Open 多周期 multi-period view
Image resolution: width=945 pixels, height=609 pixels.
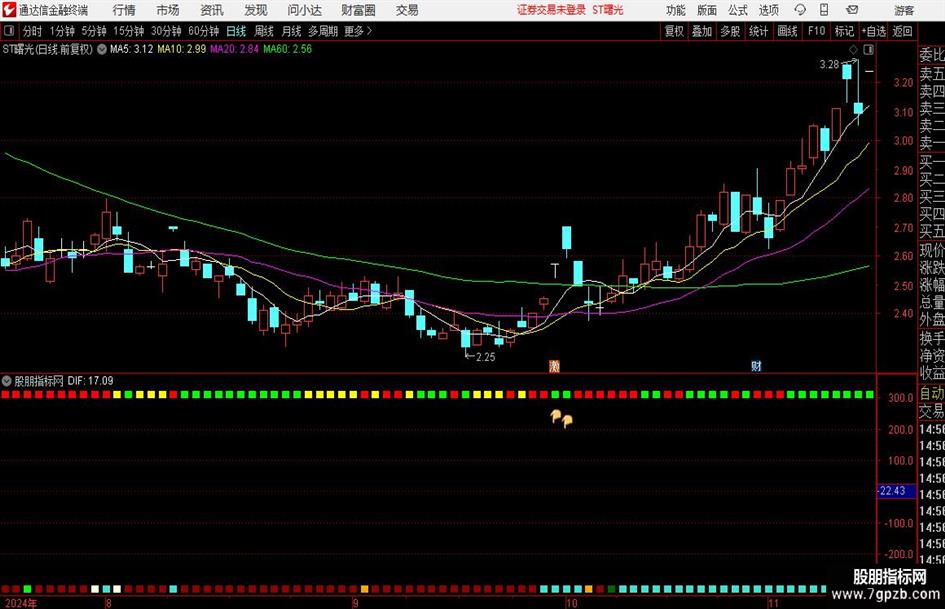(323, 31)
